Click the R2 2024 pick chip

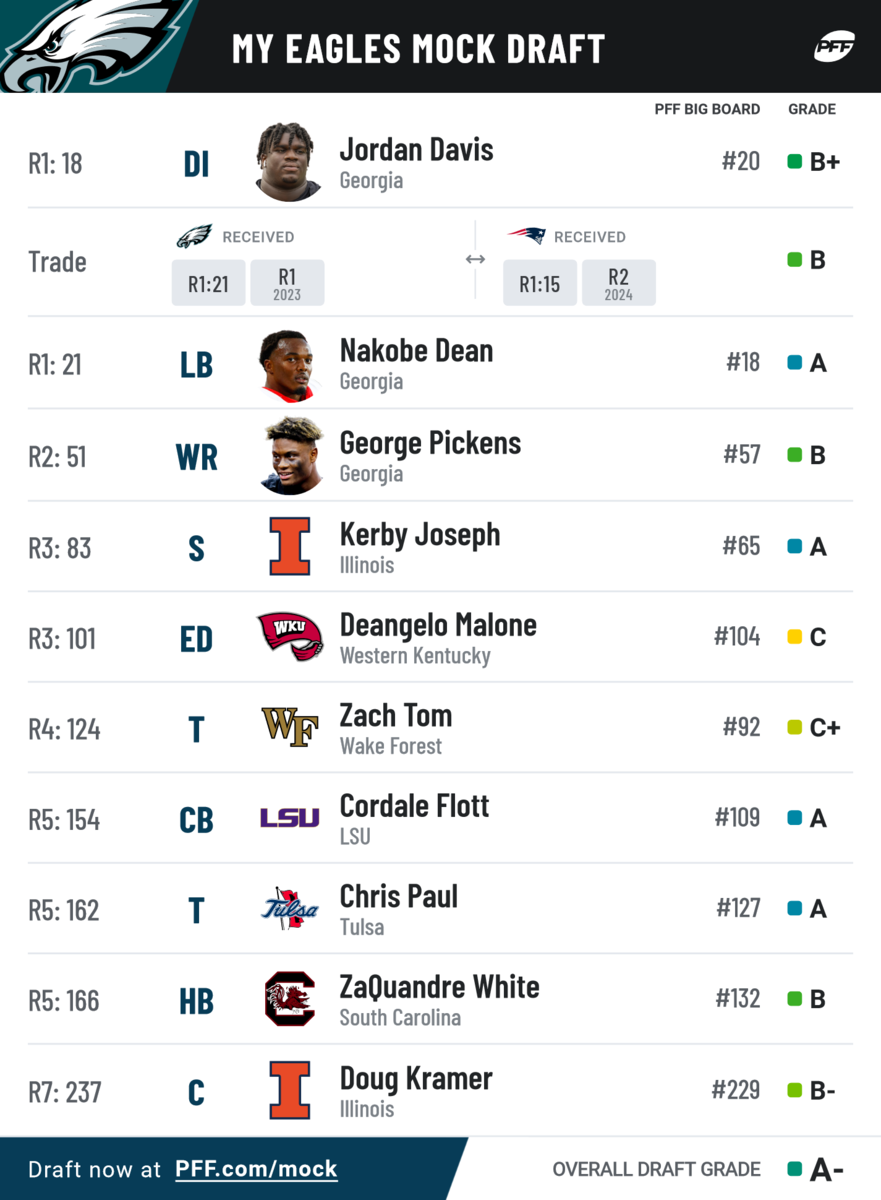pyautogui.click(x=618, y=283)
